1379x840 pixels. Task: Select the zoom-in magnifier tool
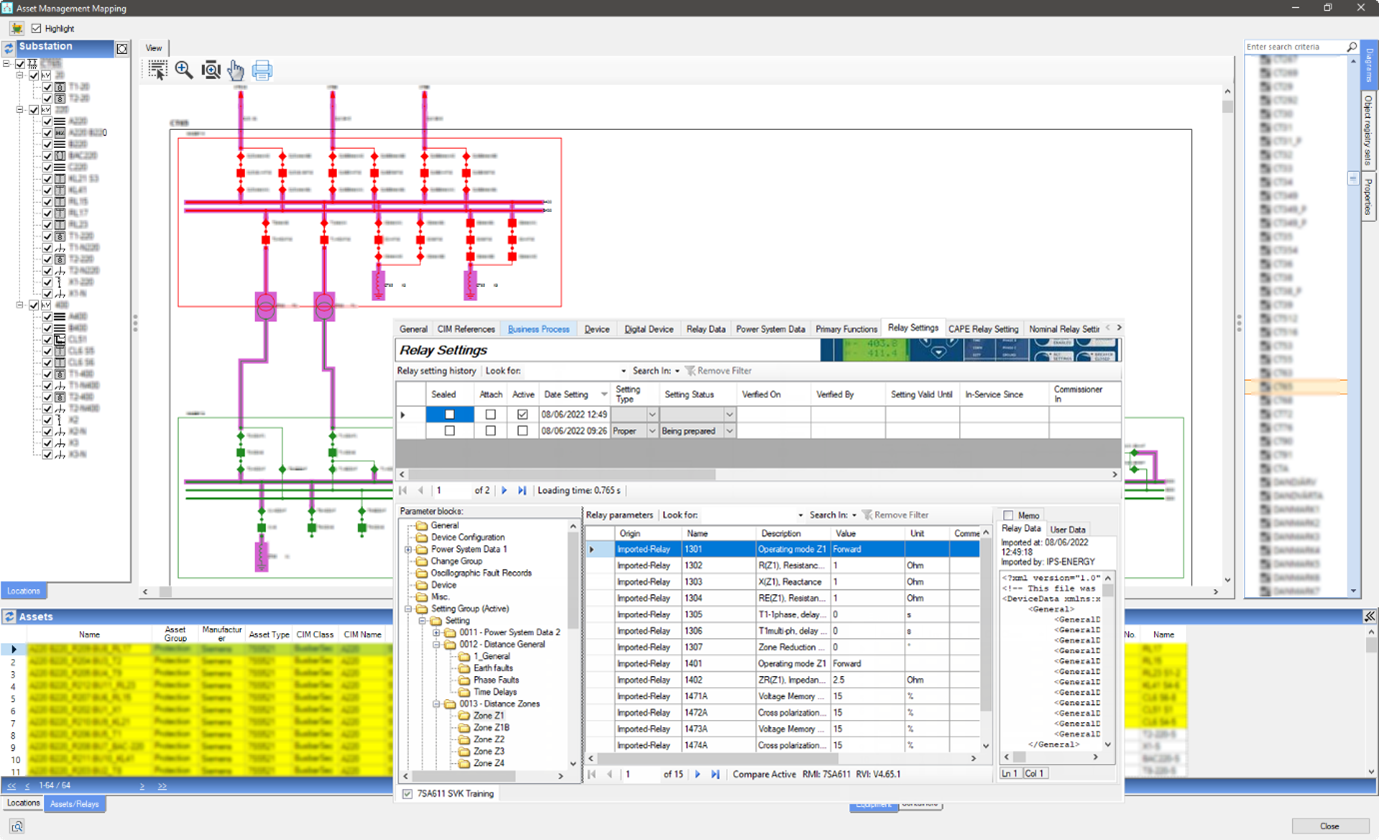click(184, 70)
